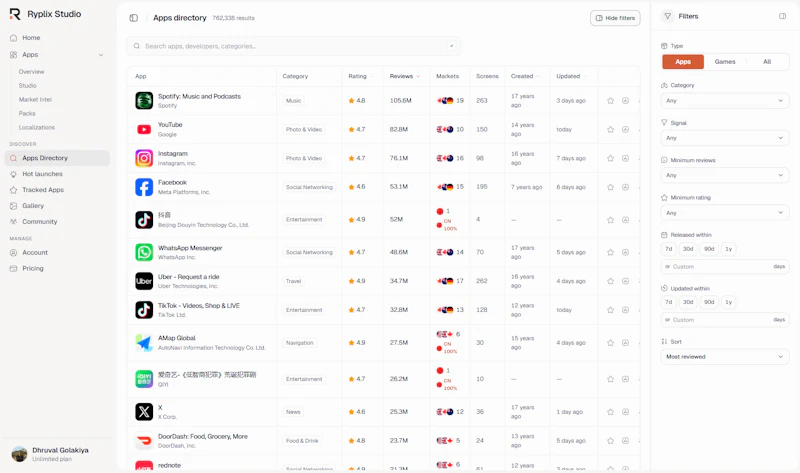Star the Spotify row to track it
Viewport: 800px width, 473px height.
click(x=610, y=101)
